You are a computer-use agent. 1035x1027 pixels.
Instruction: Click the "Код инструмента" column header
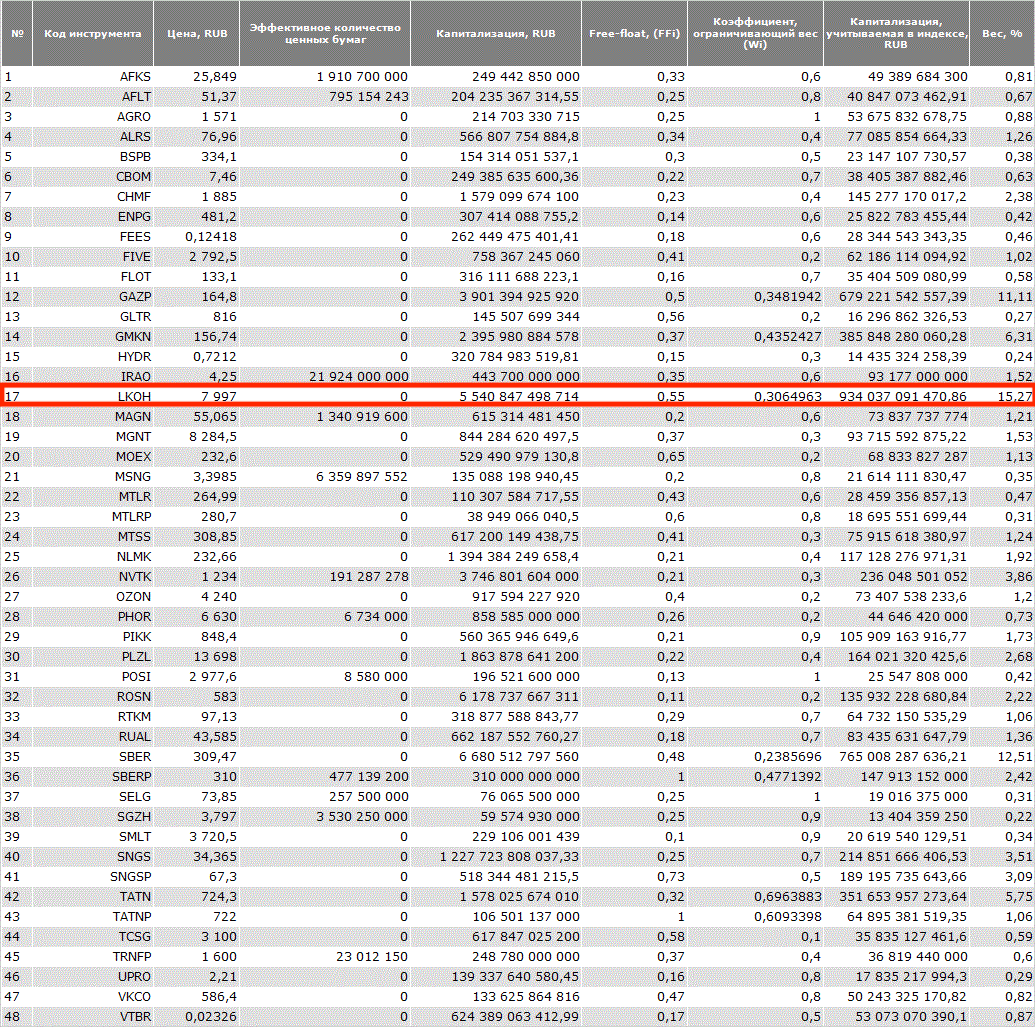tap(92, 34)
